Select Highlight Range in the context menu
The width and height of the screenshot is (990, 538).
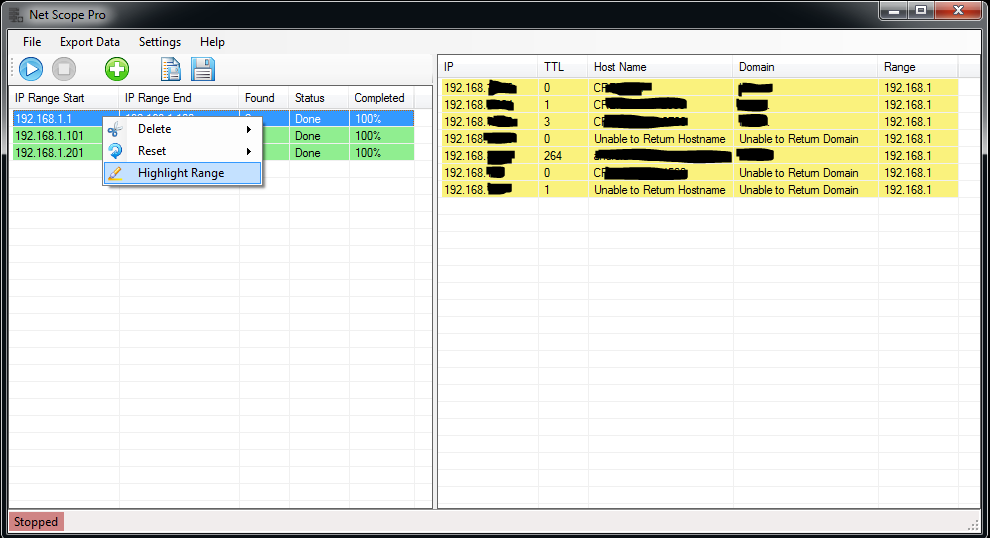pyautogui.click(x=182, y=173)
